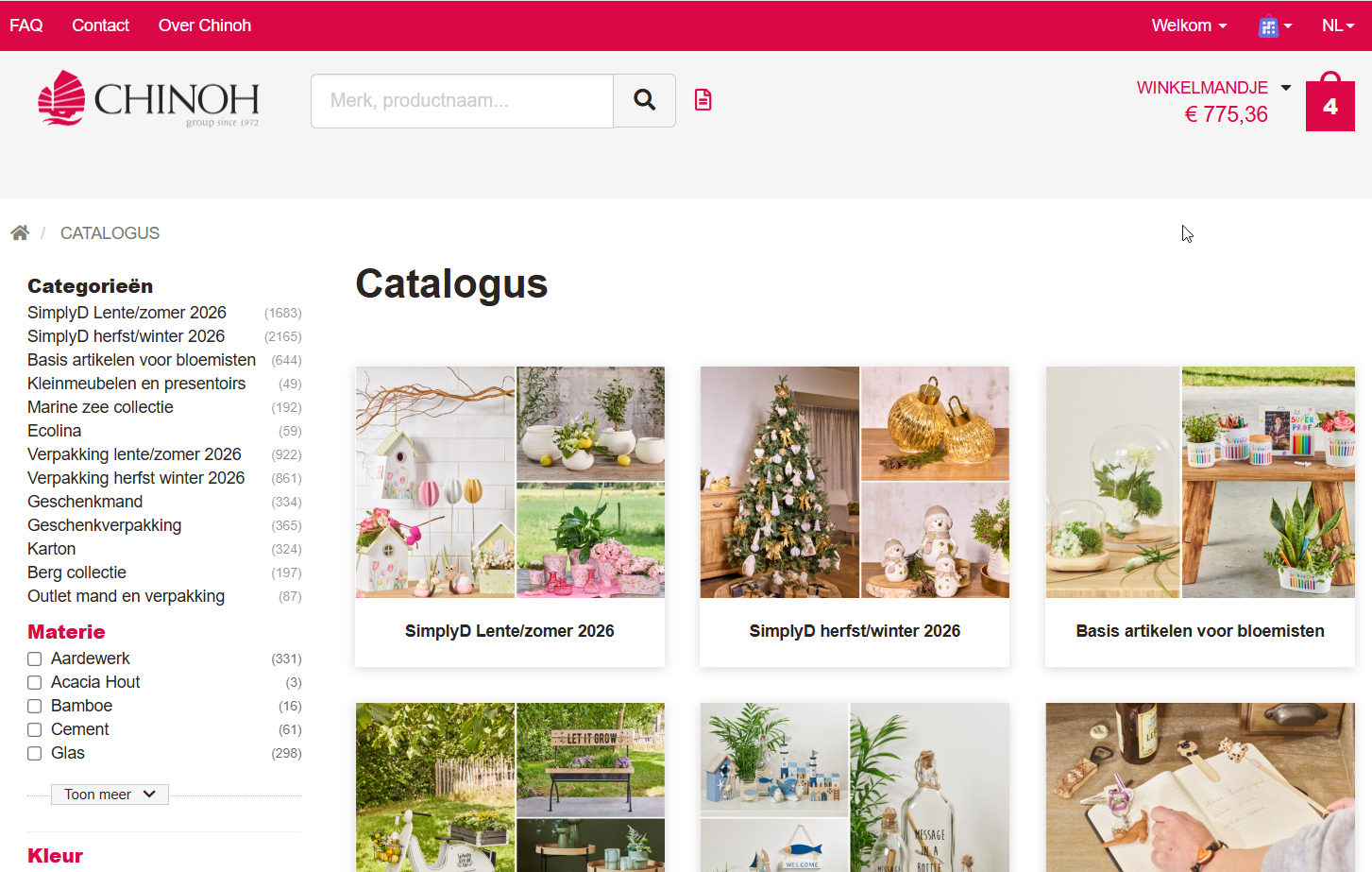Enable the Bamboe filter checkbox
The height and width of the screenshot is (872, 1372).
point(34,706)
